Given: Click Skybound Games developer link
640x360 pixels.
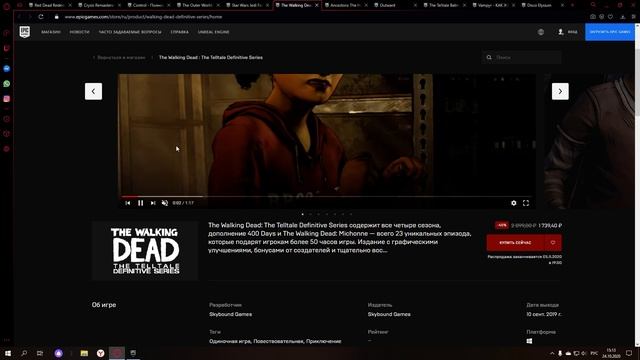Looking at the screenshot, I should click(231, 314).
